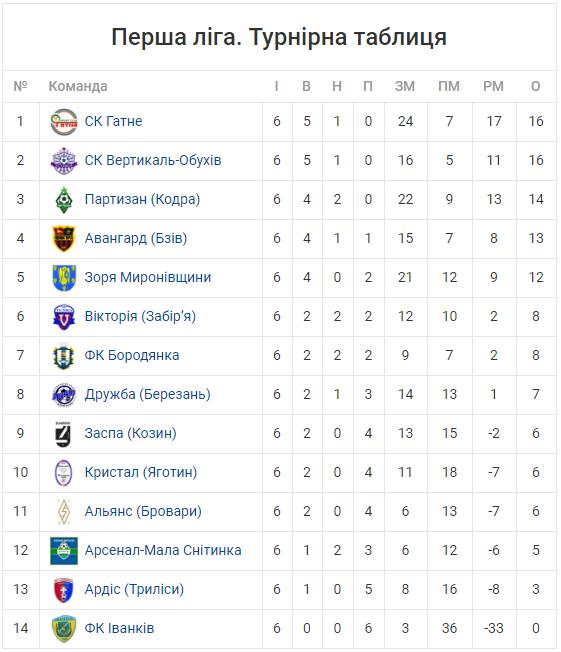Click the РМ goal difference column header
561x652 pixels.
point(493,86)
